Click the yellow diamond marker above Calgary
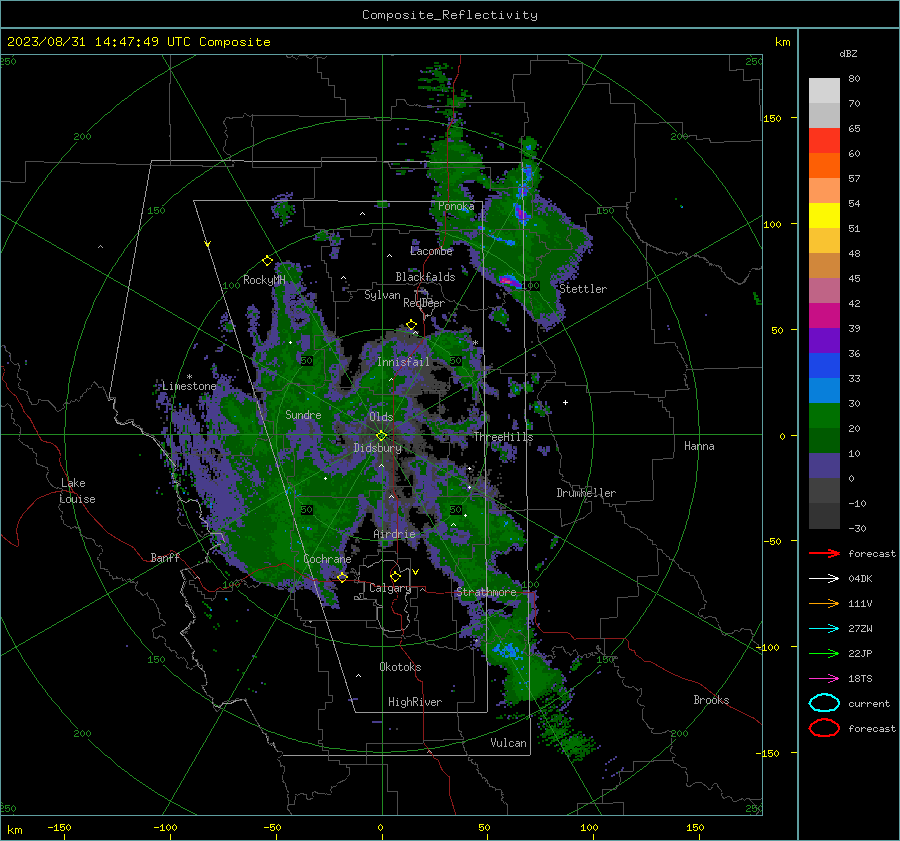This screenshot has height=841, width=900. coord(395,576)
